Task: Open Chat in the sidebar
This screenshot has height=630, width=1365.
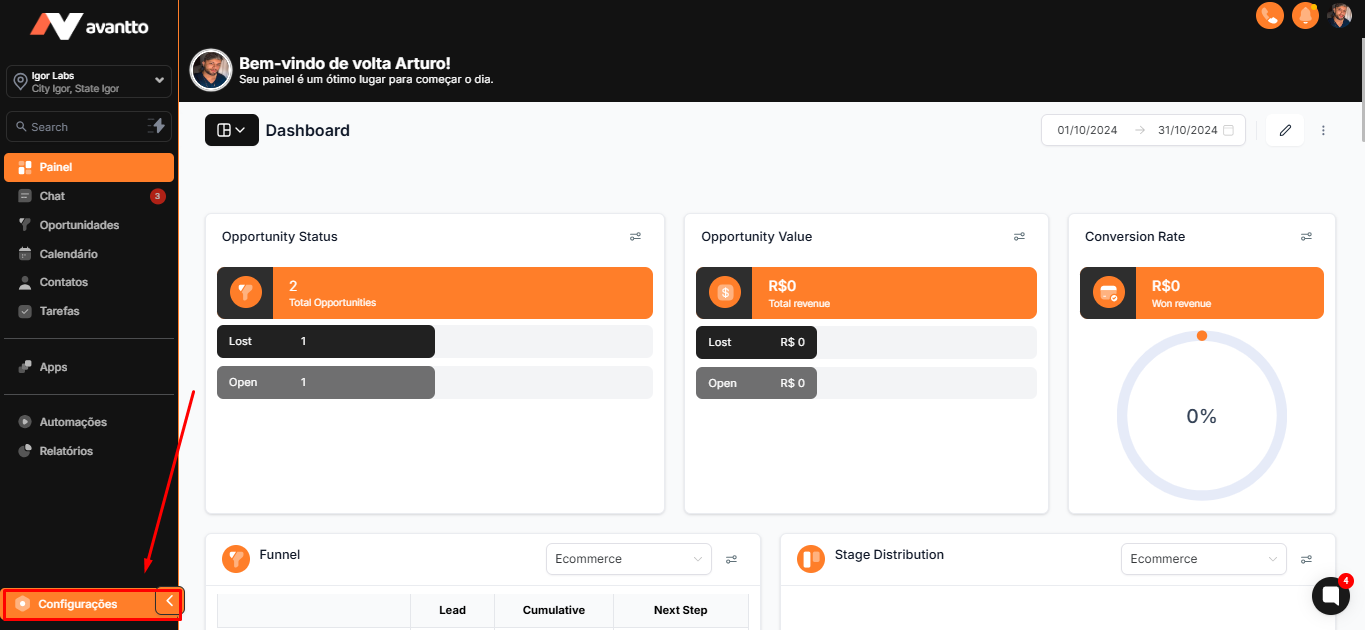Action: click(52, 196)
